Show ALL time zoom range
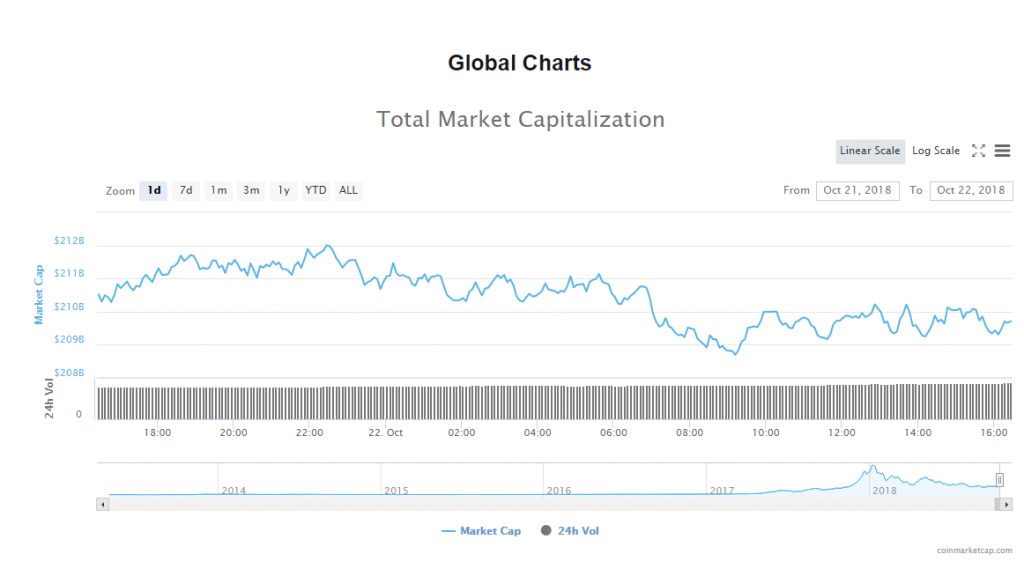The width and height of the screenshot is (1024, 569). coord(348,190)
